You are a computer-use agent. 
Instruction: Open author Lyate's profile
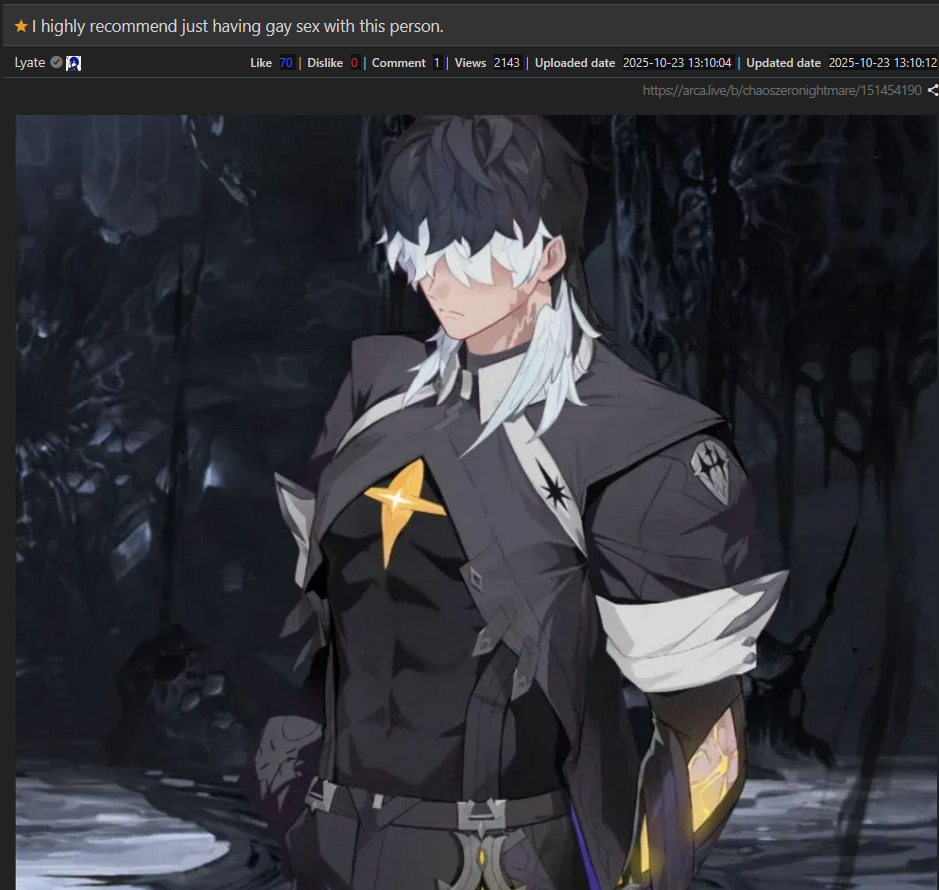pos(30,62)
